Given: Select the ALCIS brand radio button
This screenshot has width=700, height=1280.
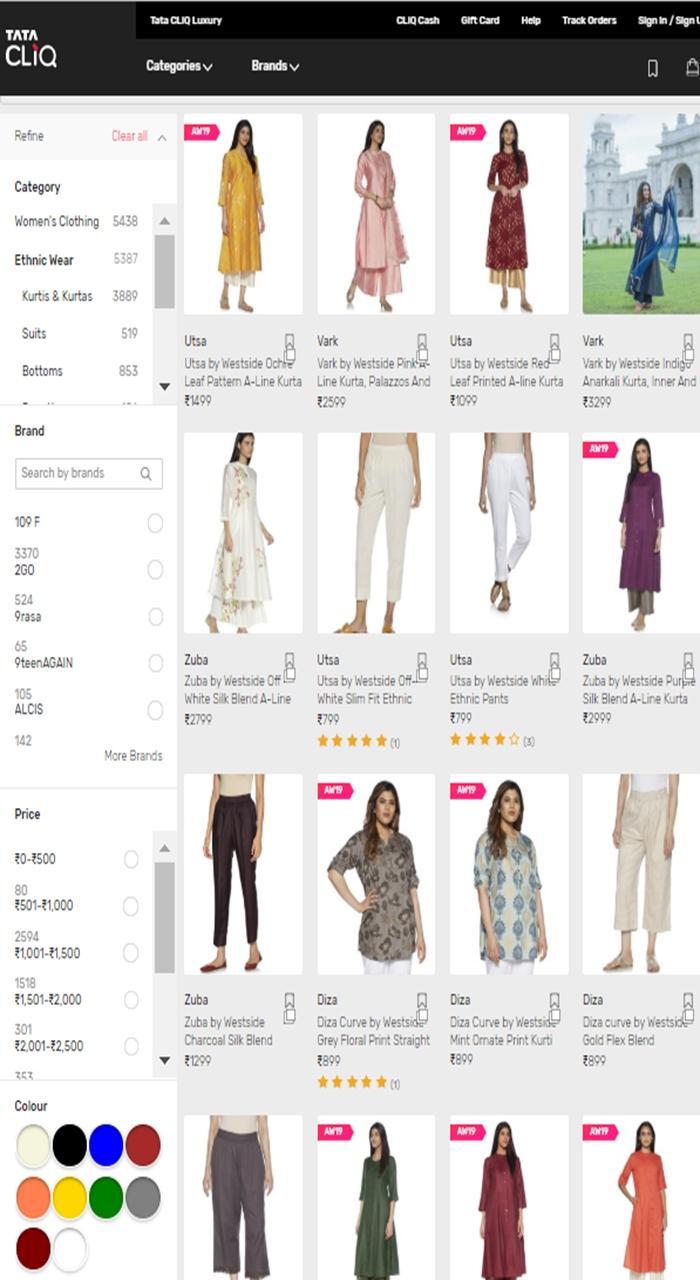Looking at the screenshot, I should point(155,710).
